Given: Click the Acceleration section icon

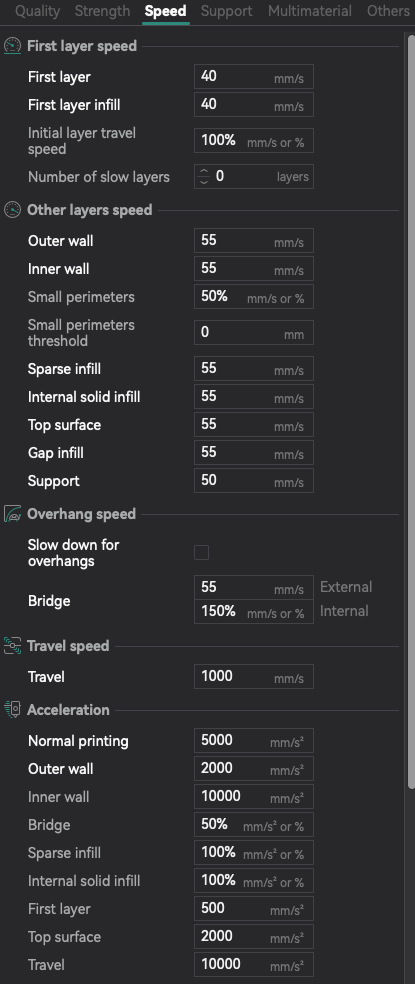Looking at the screenshot, I should click(x=13, y=710).
